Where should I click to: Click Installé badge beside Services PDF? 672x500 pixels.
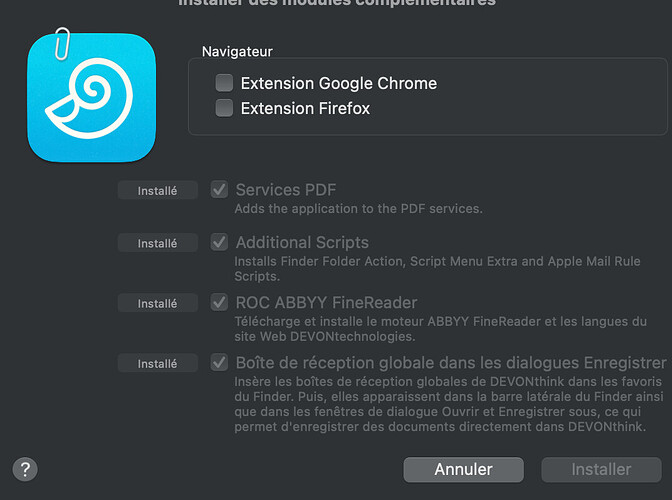pyautogui.click(x=157, y=190)
